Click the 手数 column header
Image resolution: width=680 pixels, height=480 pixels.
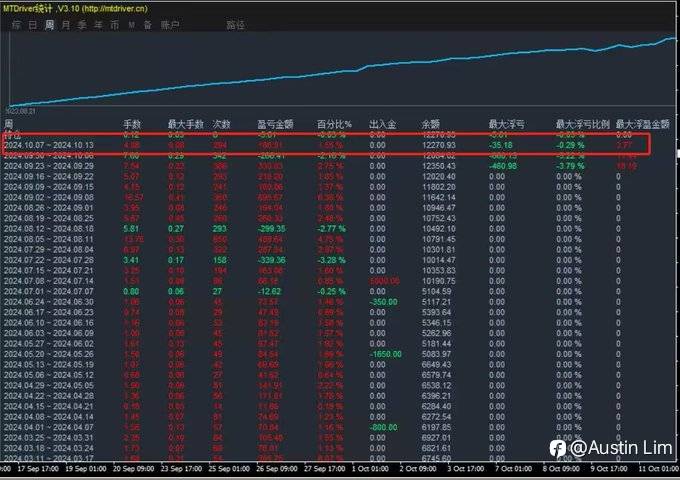pos(132,124)
